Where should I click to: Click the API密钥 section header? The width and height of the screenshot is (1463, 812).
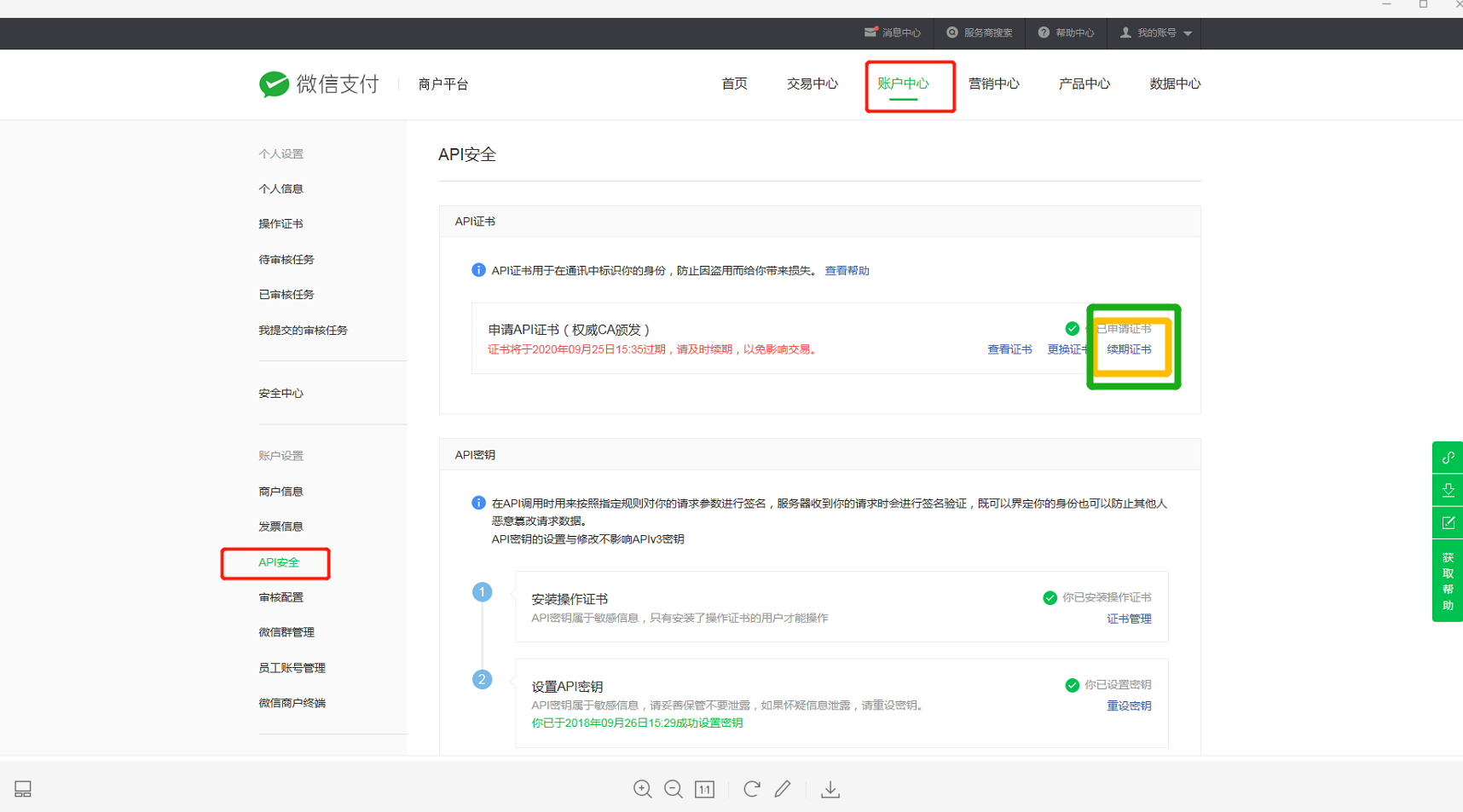click(x=475, y=455)
